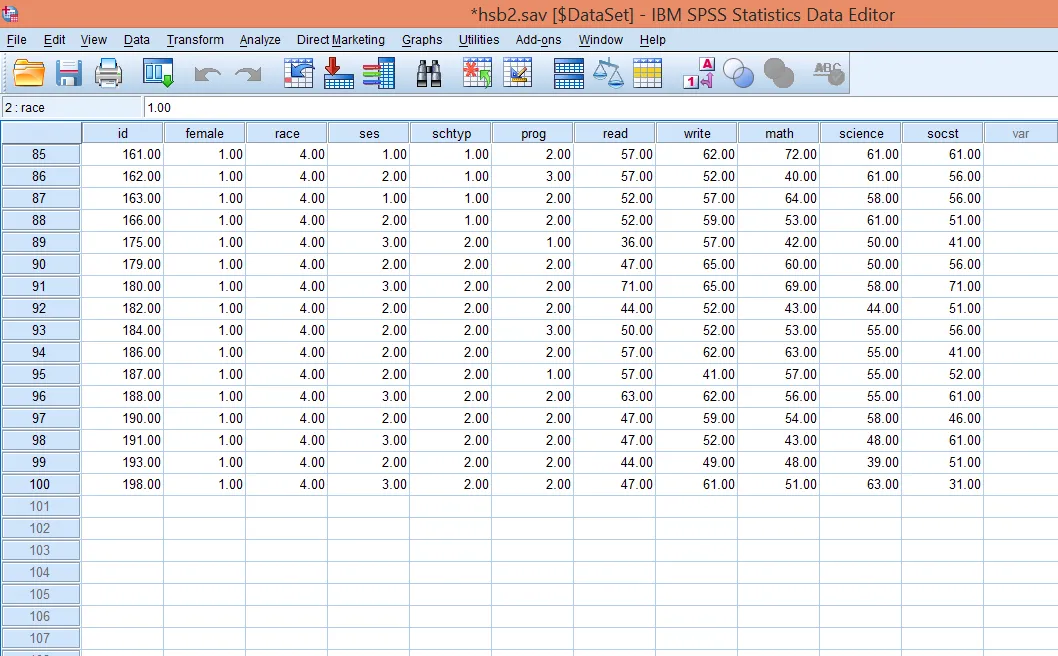Viewport: 1058px width, 656px height.
Task: Save the current dataset
Action: point(68,72)
